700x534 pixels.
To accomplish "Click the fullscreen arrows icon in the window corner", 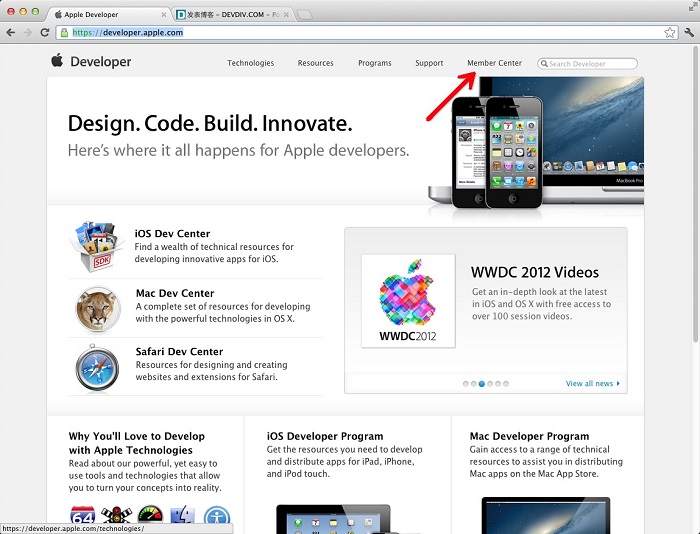I will point(693,7).
